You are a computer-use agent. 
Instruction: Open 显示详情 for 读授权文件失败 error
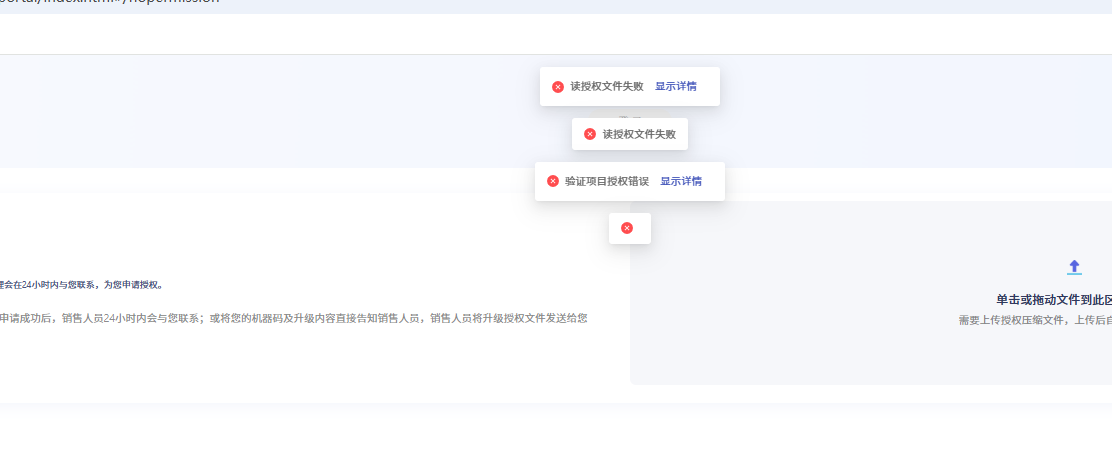click(676, 87)
